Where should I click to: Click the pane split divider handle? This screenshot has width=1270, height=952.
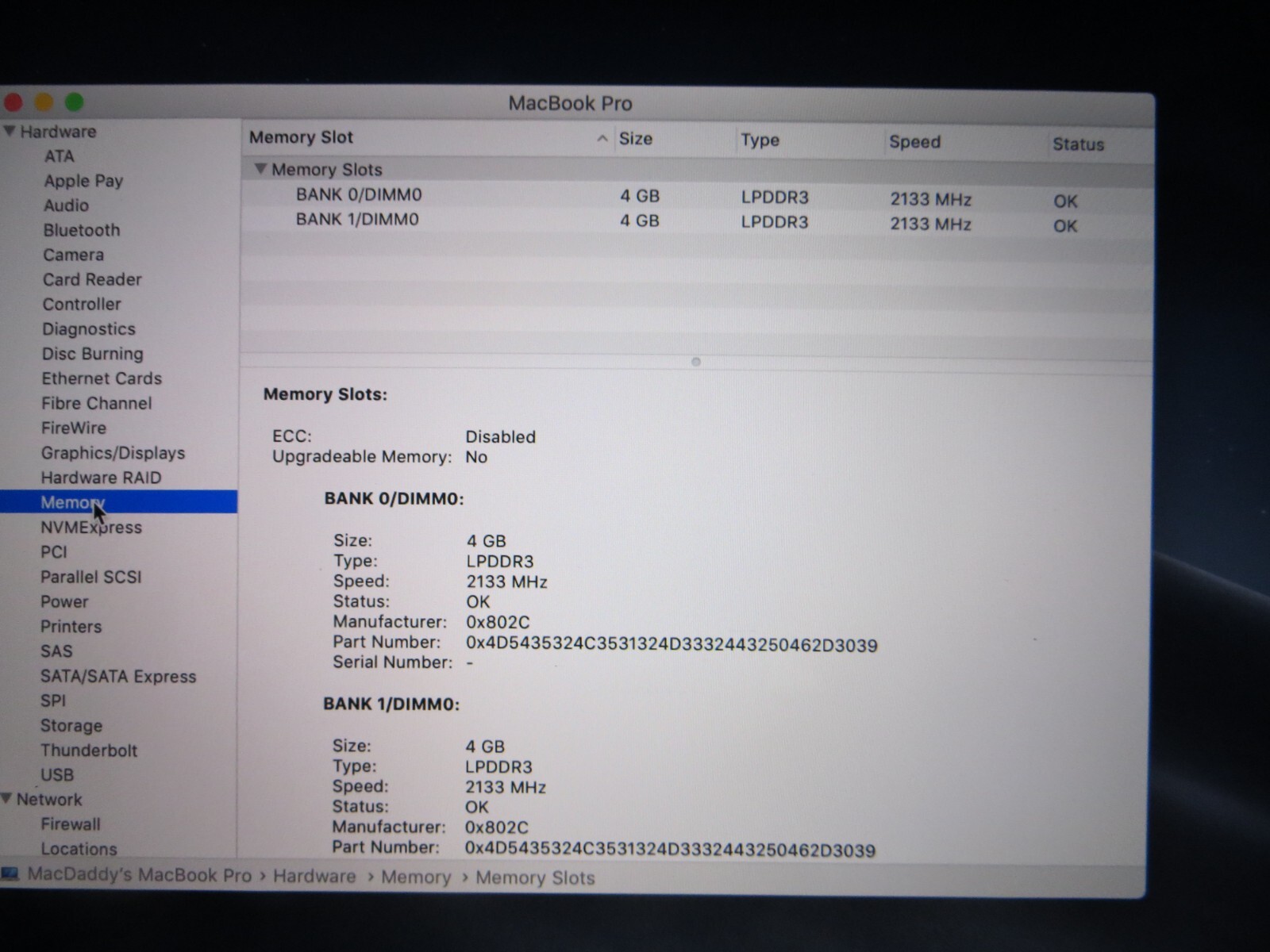[696, 362]
